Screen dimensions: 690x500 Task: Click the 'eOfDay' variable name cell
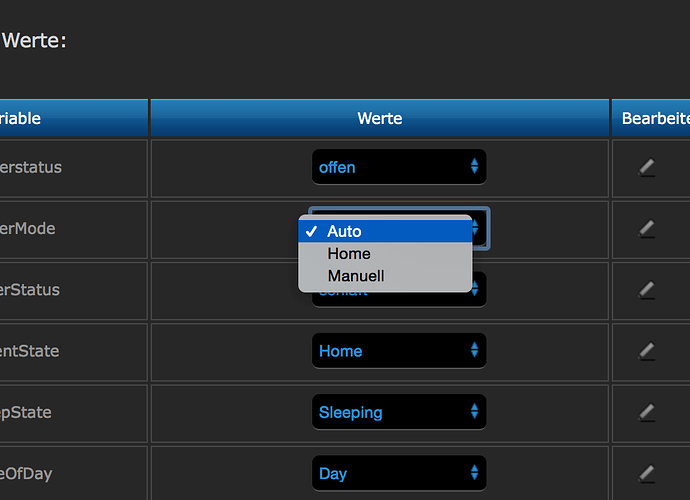(x=26, y=473)
